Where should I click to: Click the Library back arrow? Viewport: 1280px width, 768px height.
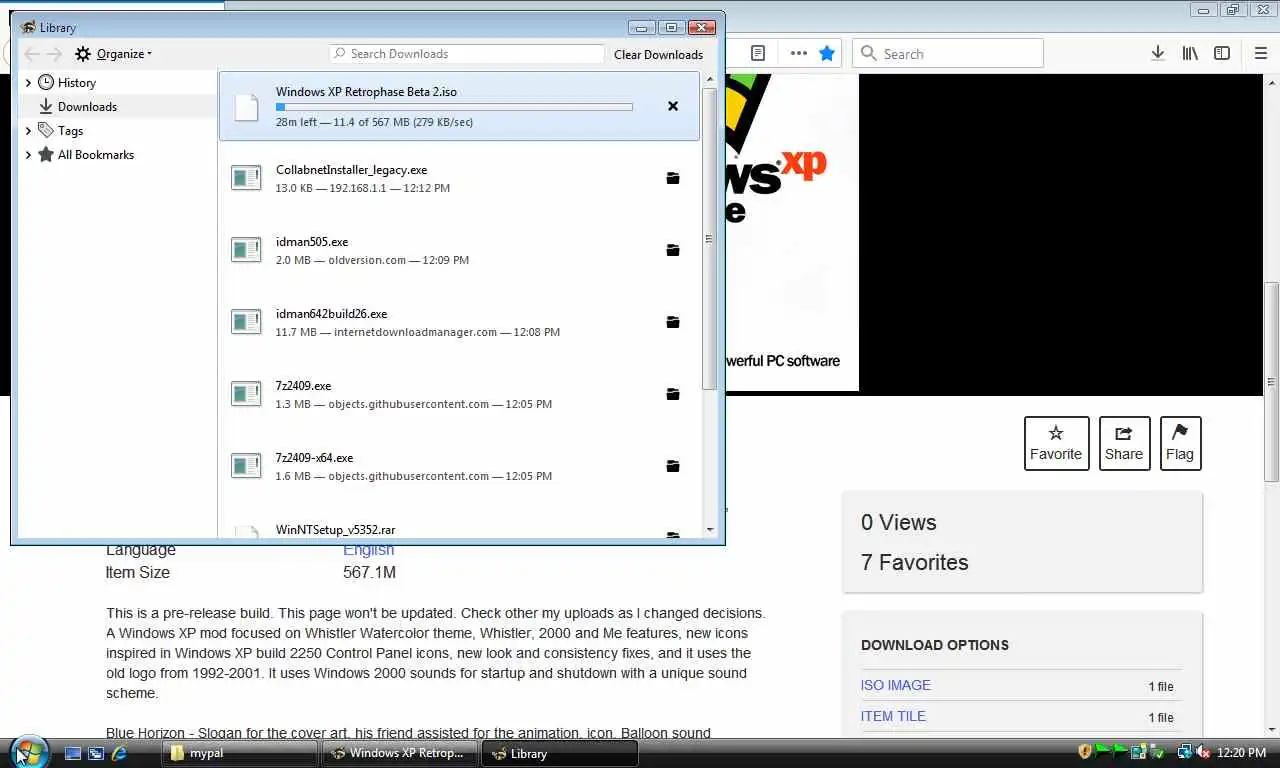(32, 54)
